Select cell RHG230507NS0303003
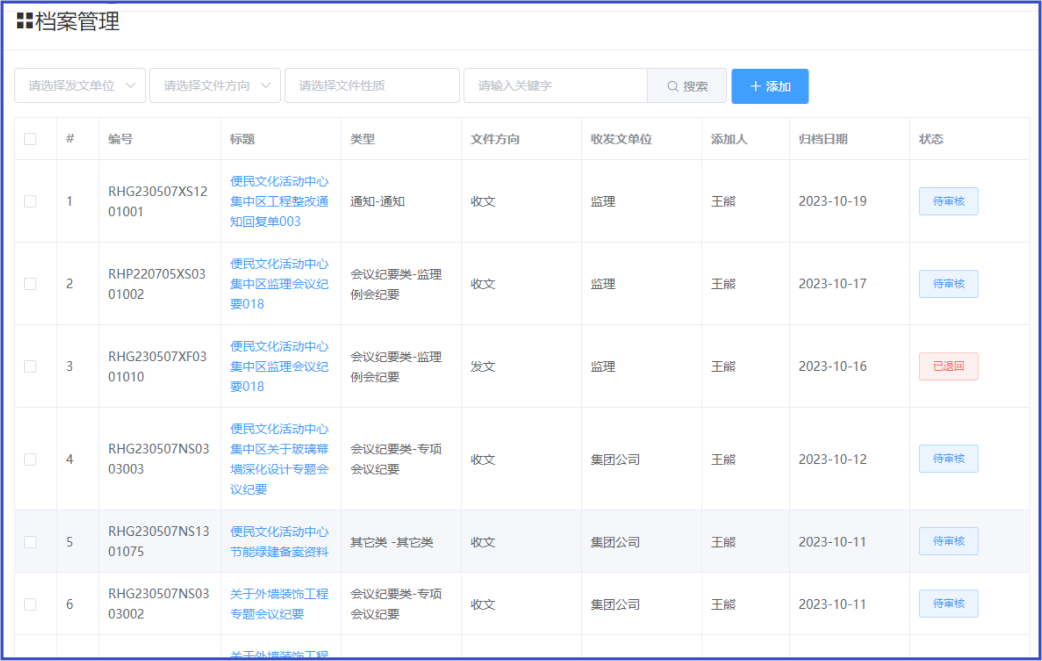 pyautogui.click(x=159, y=459)
